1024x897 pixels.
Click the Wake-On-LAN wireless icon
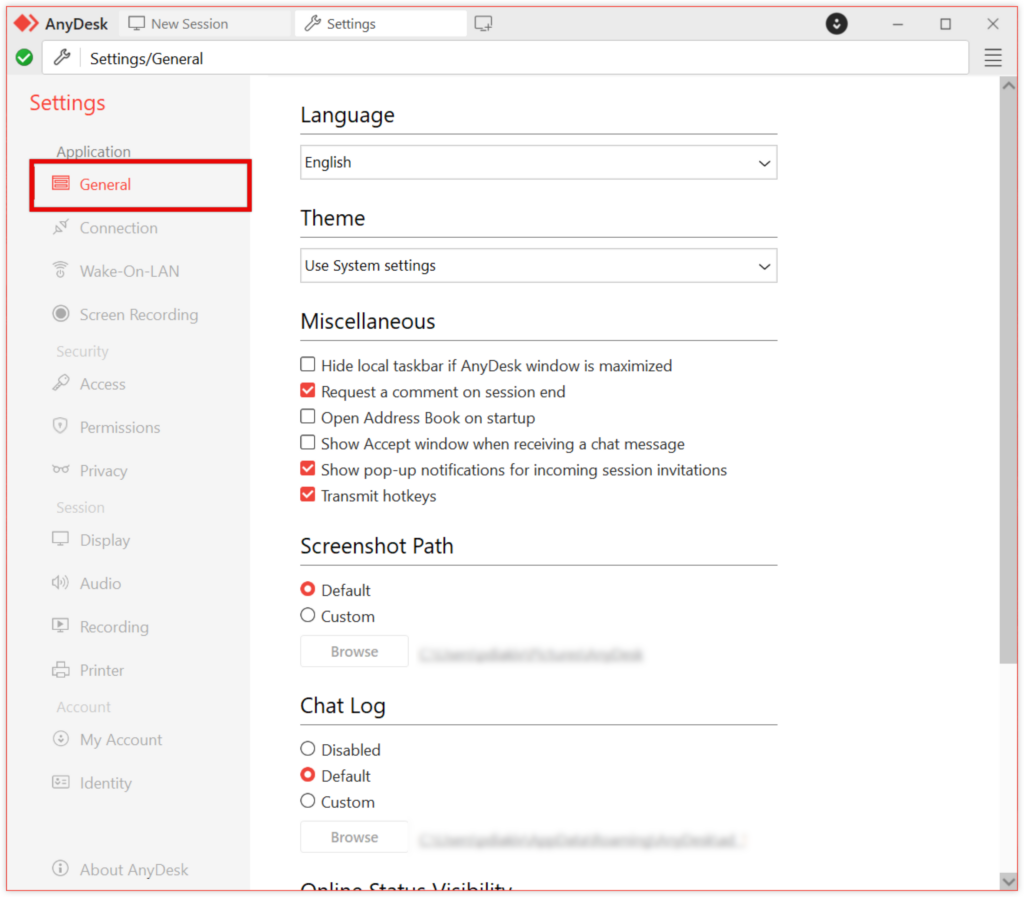pyautogui.click(x=61, y=270)
